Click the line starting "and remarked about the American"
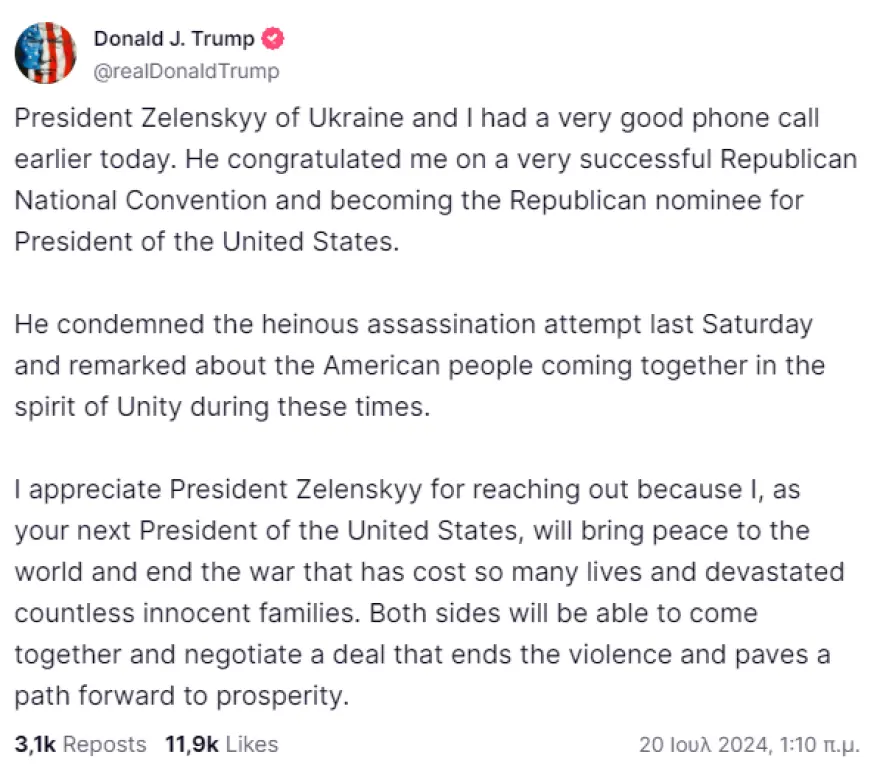Viewport: 880px width, 774px height. click(419, 365)
